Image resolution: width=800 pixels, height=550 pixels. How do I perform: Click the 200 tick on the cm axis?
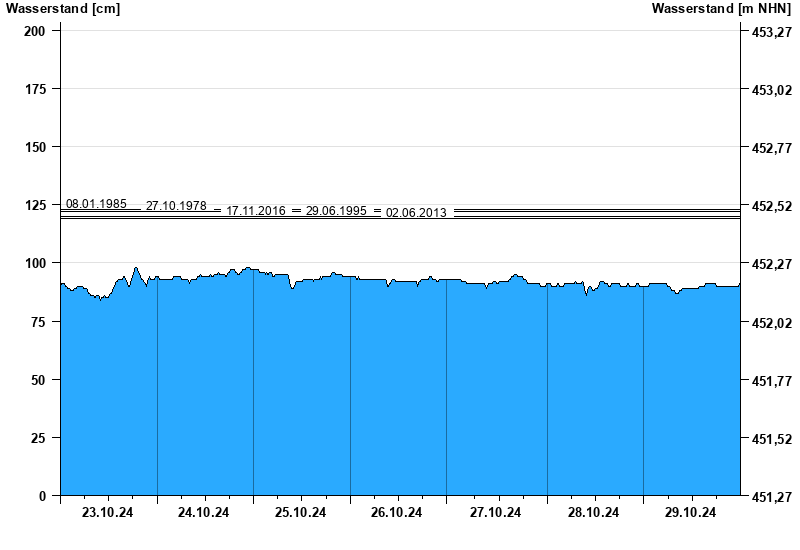35,31
